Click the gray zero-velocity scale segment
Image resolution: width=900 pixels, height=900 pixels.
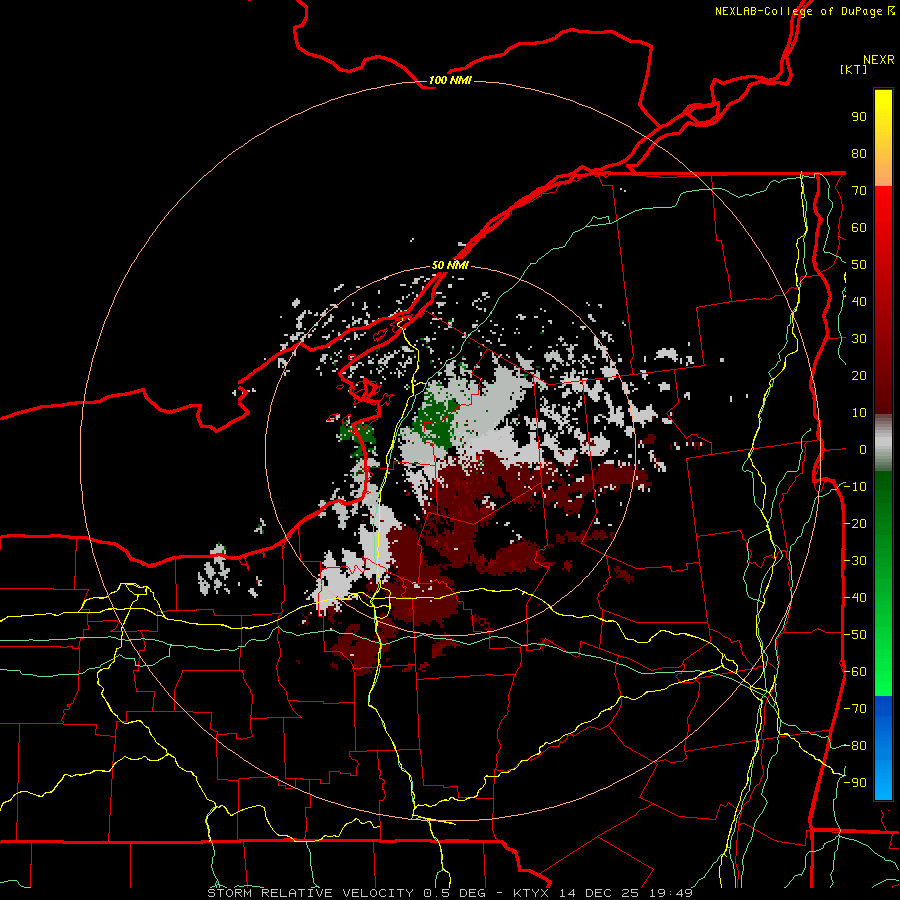tap(883, 443)
